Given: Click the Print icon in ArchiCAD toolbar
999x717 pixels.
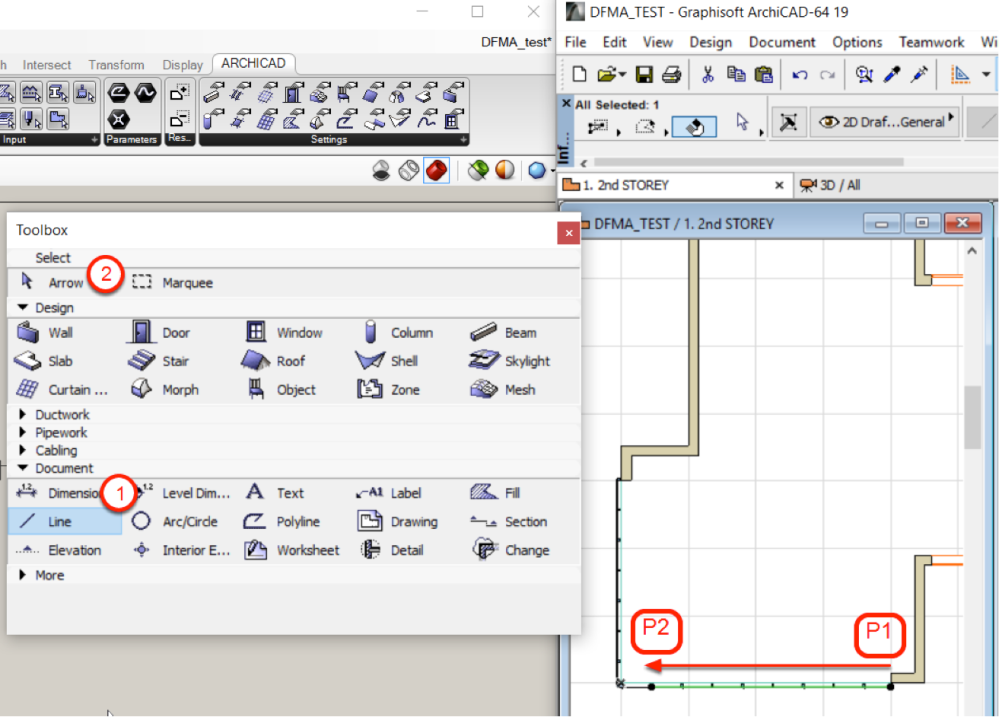Looking at the screenshot, I should (x=672, y=75).
